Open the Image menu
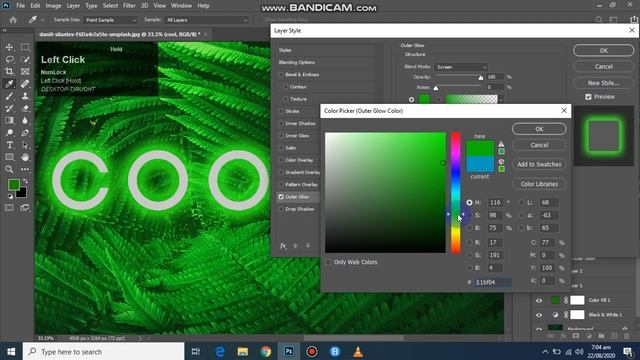 pos(53,6)
